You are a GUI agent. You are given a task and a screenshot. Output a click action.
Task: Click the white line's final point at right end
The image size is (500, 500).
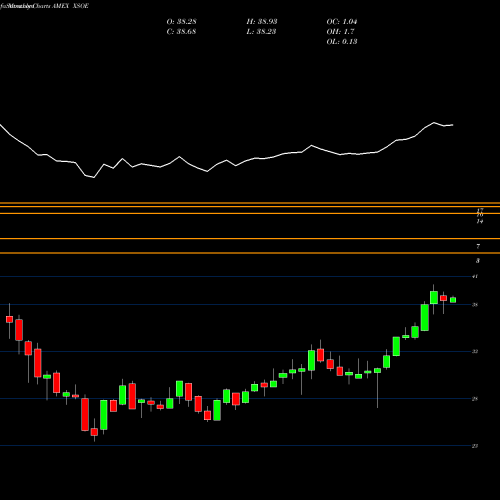(453, 125)
